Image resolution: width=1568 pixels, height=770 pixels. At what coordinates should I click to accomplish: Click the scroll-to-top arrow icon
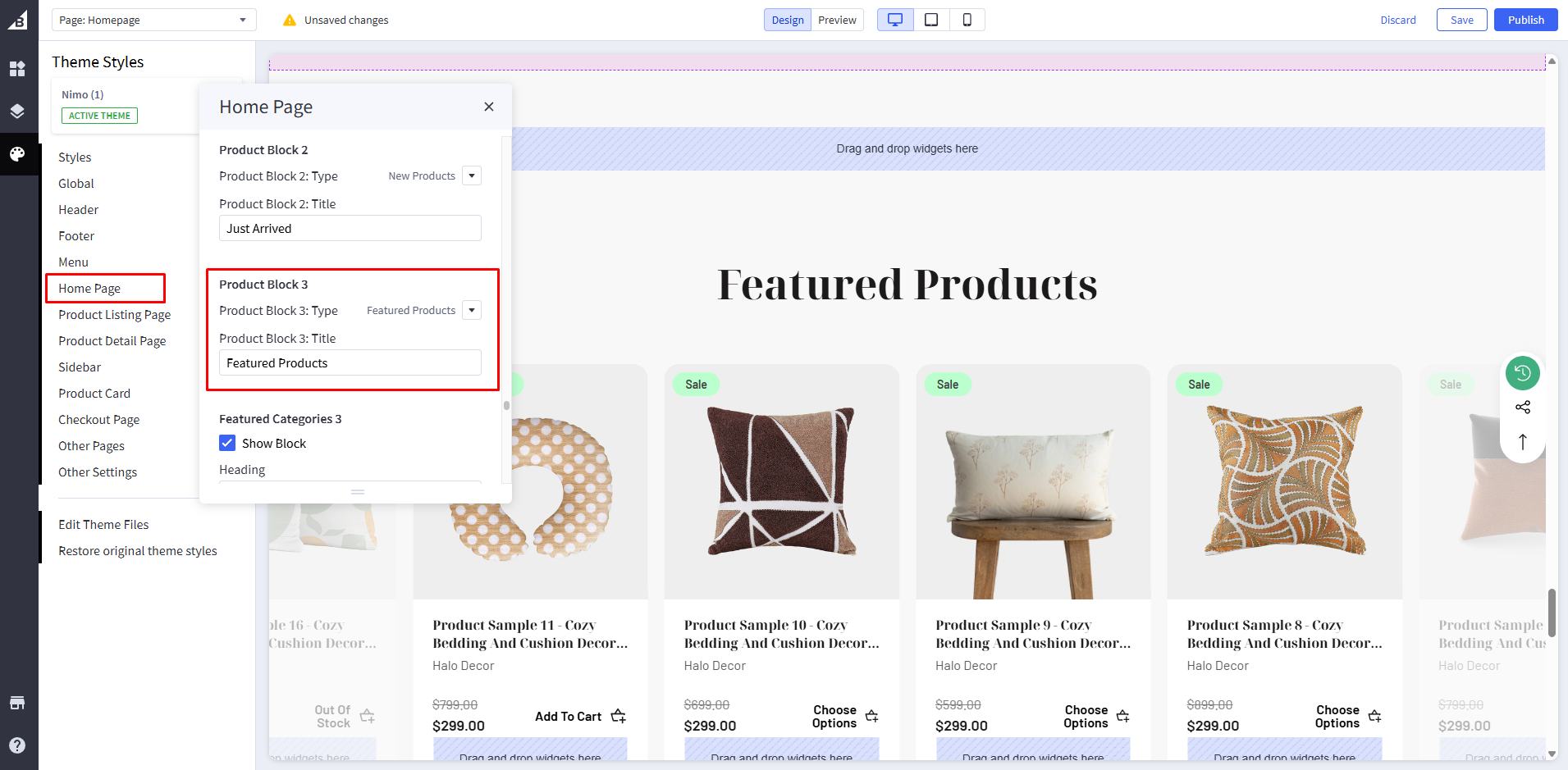coord(1522,442)
